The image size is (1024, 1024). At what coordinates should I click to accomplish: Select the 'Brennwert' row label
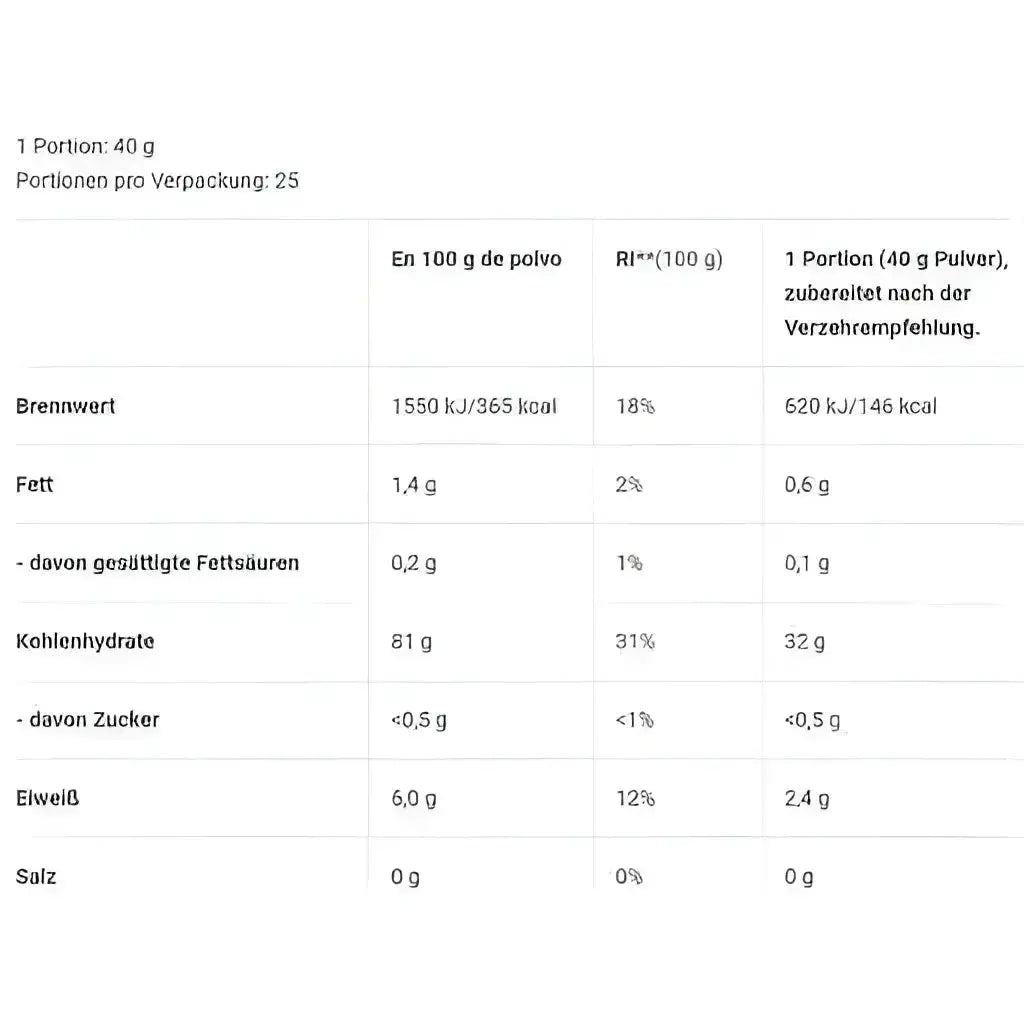point(66,406)
